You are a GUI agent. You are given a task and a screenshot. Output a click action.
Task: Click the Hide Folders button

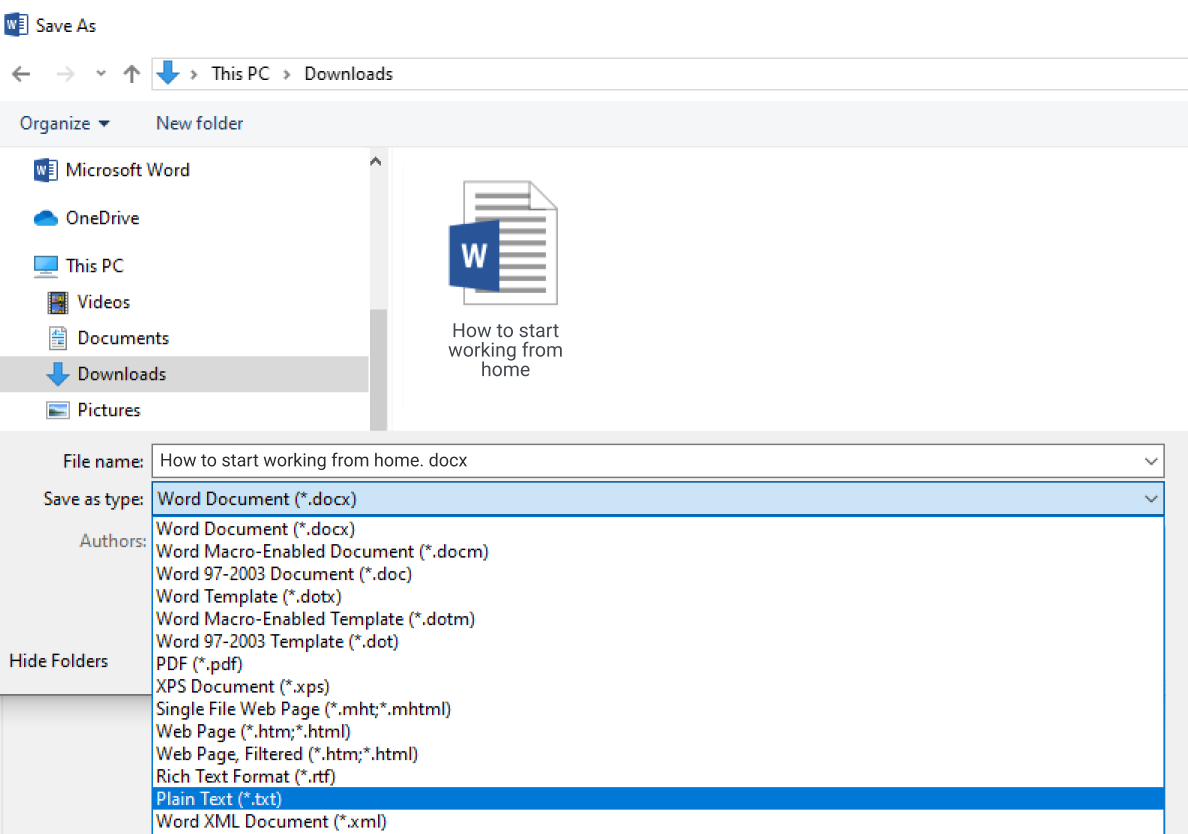pyautogui.click(x=58, y=661)
